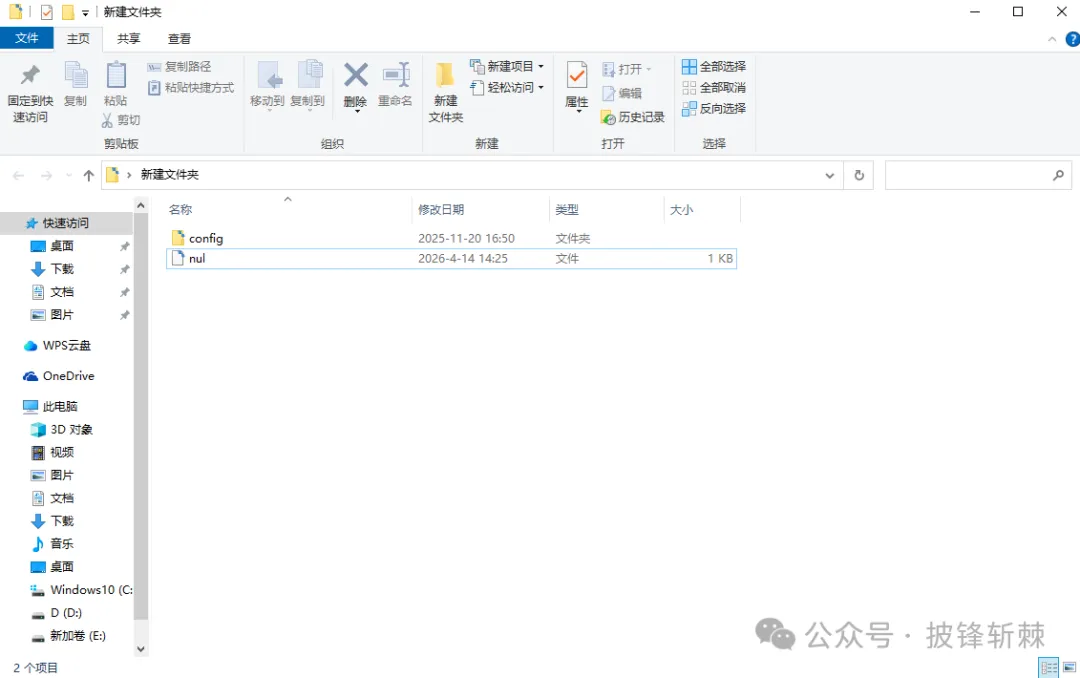Open the 文件 menu tab
The height and width of the screenshot is (678, 1080).
pyautogui.click(x=27, y=38)
